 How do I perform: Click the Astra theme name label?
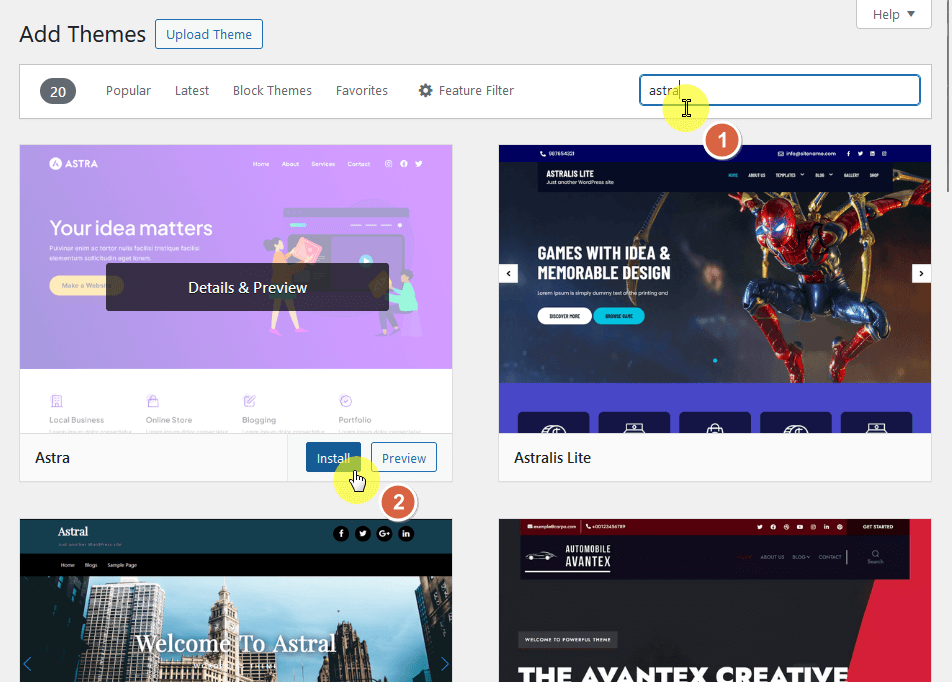tap(52, 458)
